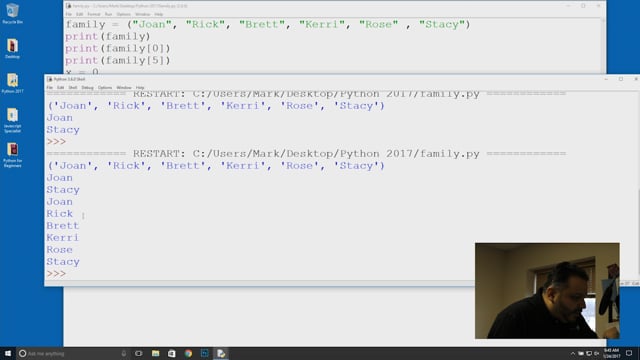The image size is (640, 360).
Task: Click the network icon in system tray
Action: point(589,353)
